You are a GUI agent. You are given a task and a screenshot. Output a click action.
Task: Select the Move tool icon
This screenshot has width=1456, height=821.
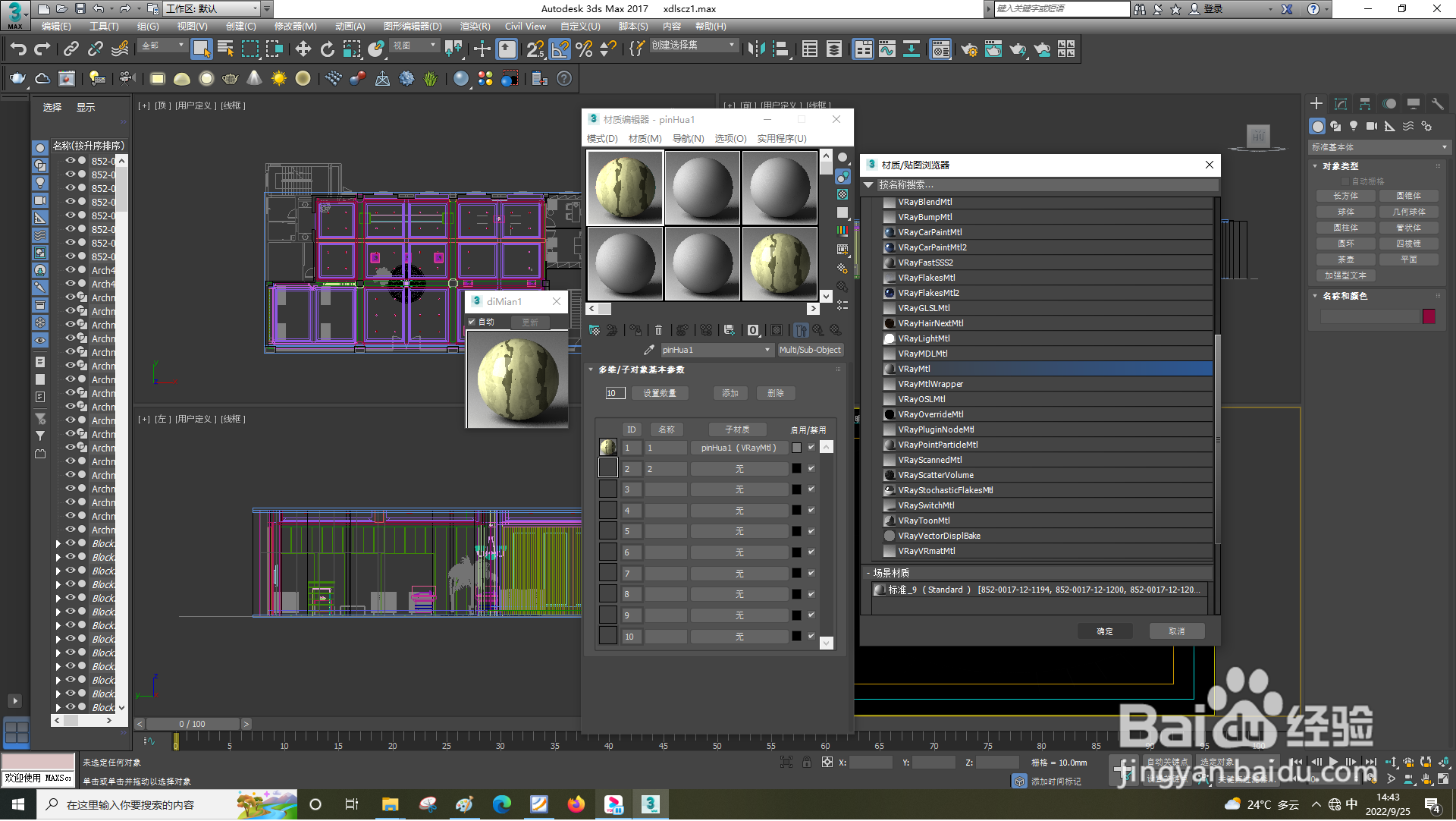tap(303, 50)
